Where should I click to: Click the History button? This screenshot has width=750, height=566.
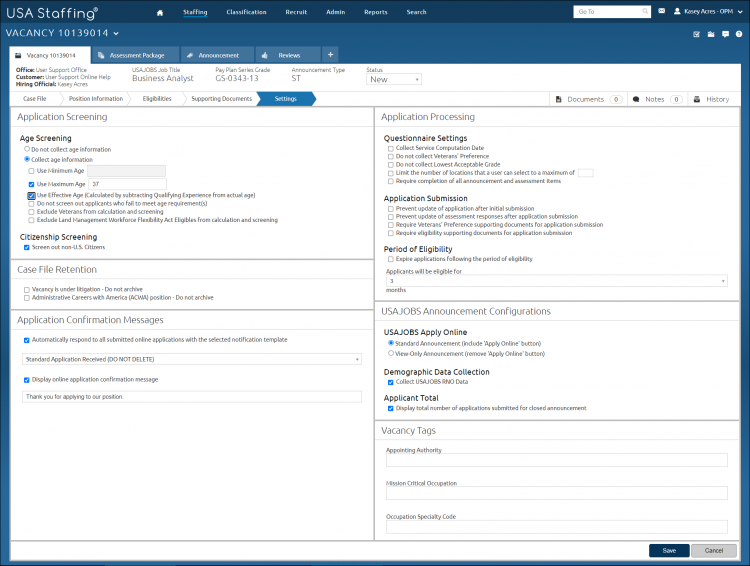712,99
